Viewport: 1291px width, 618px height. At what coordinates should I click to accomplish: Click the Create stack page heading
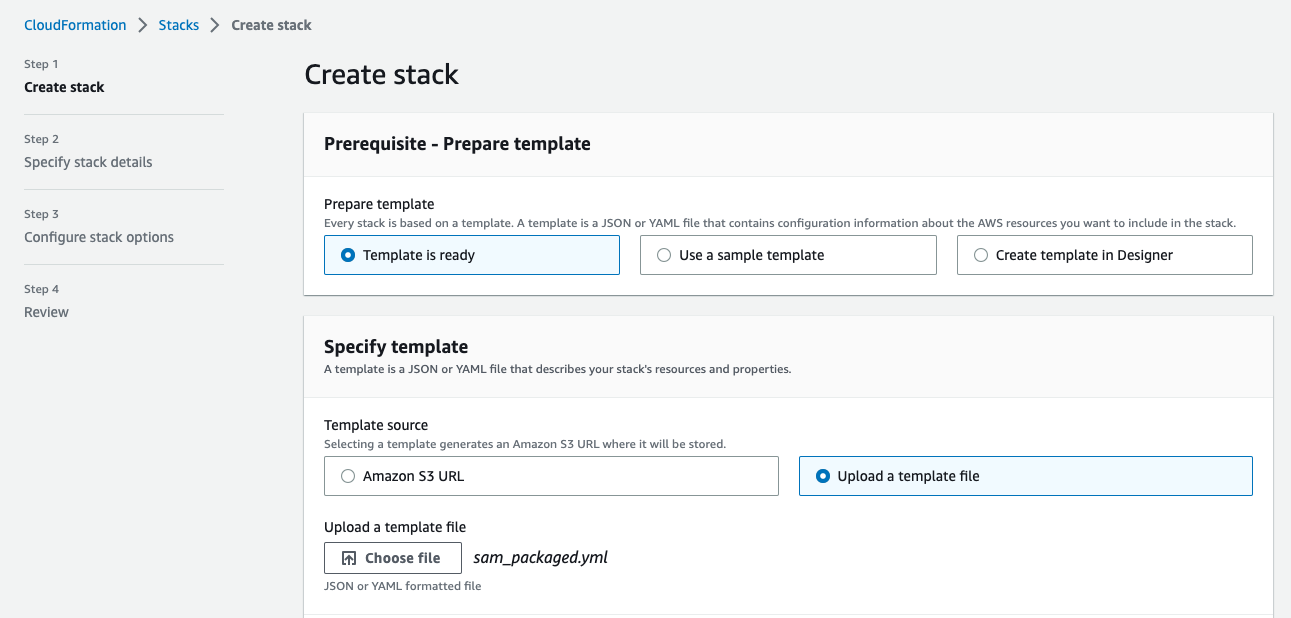click(x=381, y=74)
